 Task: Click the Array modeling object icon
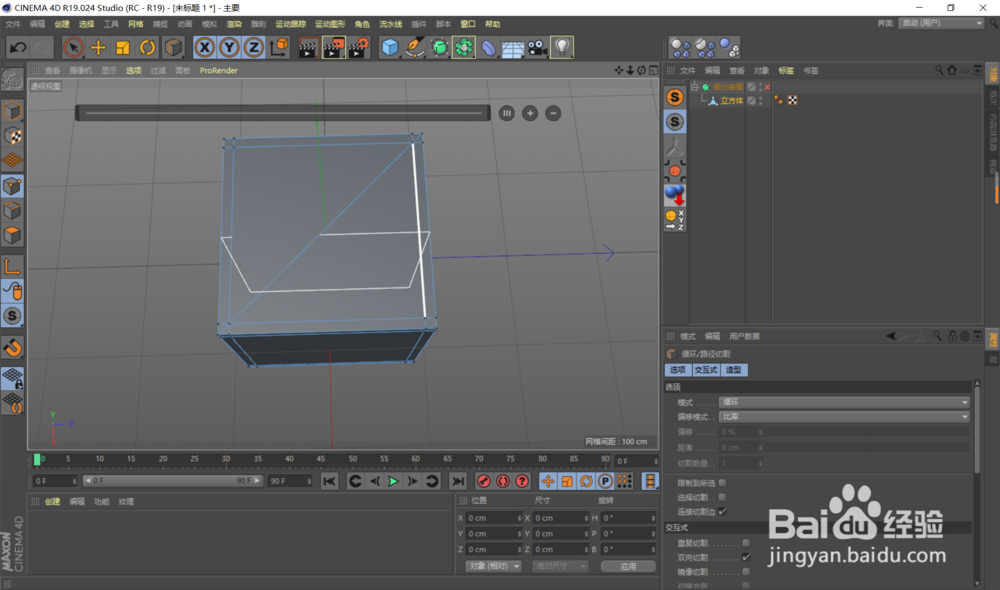click(464, 47)
